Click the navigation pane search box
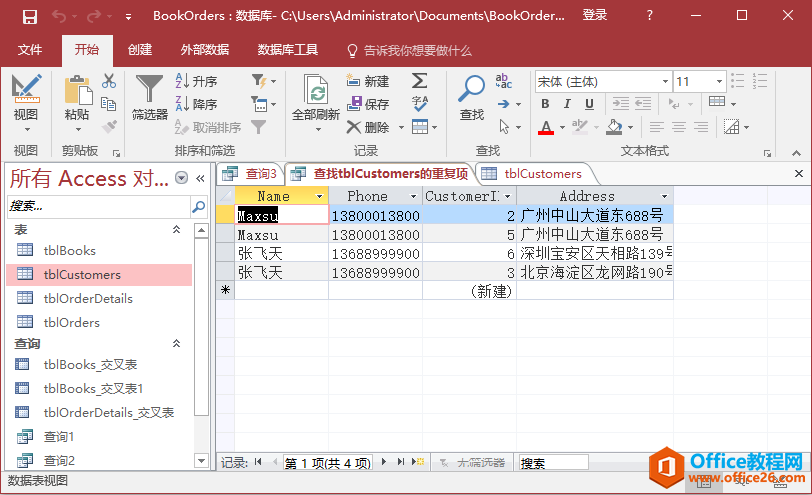This screenshot has width=812, height=495. (98, 205)
